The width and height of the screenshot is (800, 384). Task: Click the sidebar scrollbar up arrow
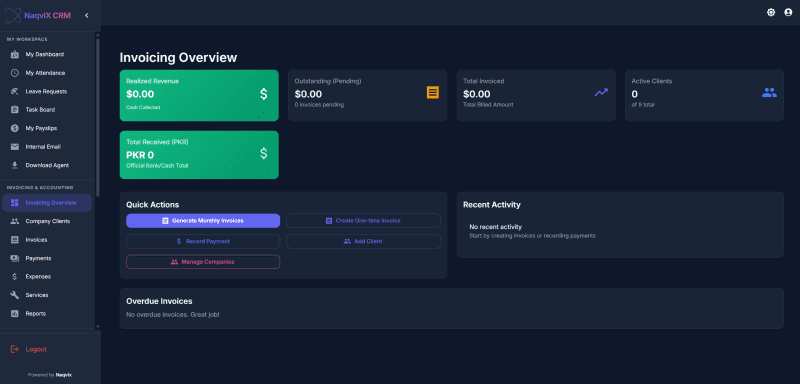coord(98,35)
